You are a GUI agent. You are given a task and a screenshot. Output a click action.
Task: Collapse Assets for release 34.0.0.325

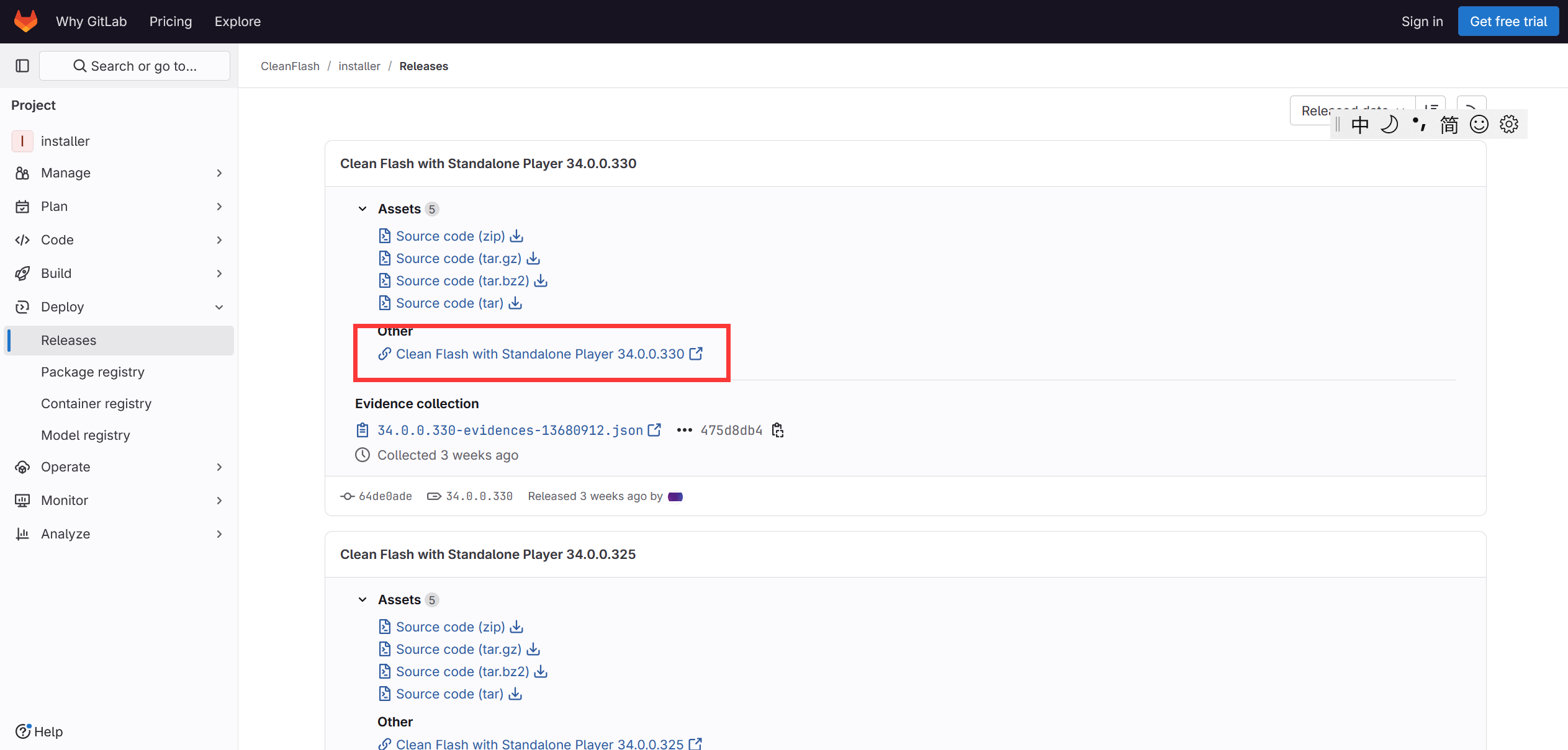tap(363, 600)
